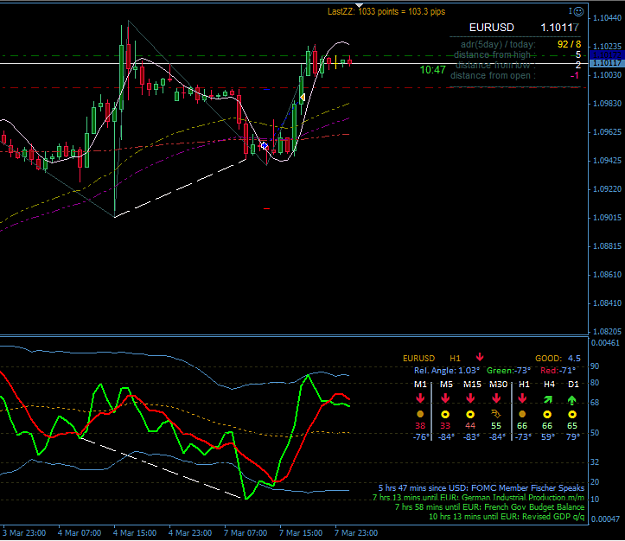Click the 'Revised GDP q/q' news line

click(506, 517)
